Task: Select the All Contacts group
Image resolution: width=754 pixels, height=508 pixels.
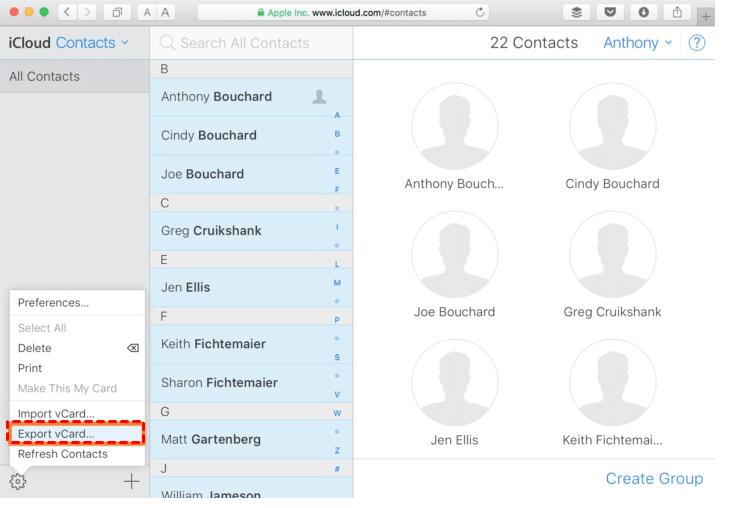Action: [75, 76]
